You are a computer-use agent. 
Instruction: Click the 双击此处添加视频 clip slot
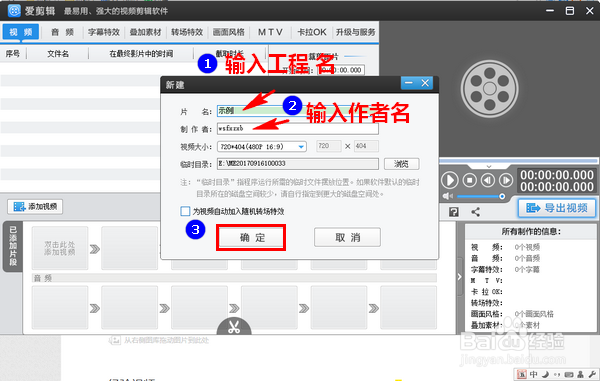pyautogui.click(x=60, y=248)
